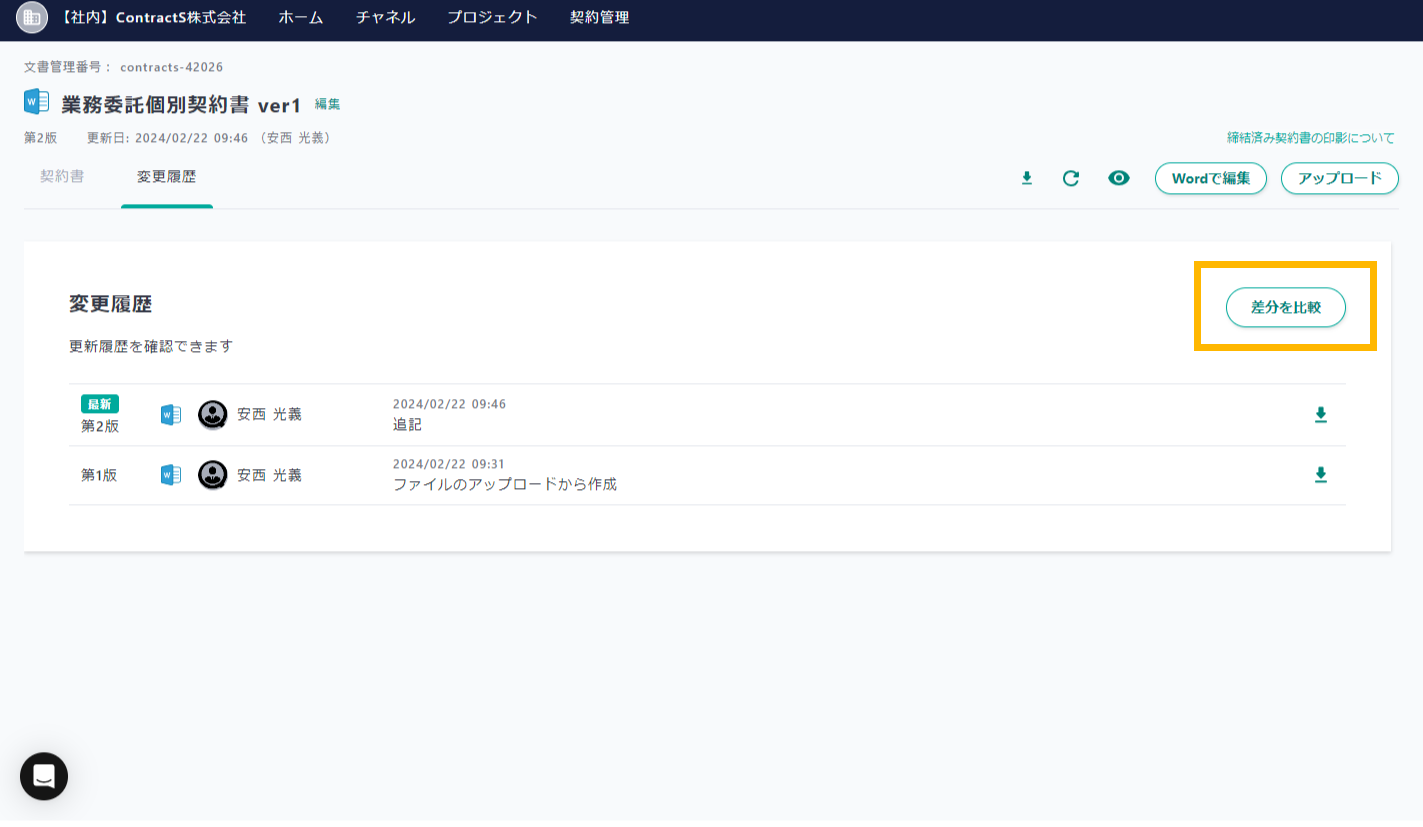This screenshot has height=827, width=1423.
Task: Open 締結済み契約書の印影について link
Action: click(x=1311, y=138)
